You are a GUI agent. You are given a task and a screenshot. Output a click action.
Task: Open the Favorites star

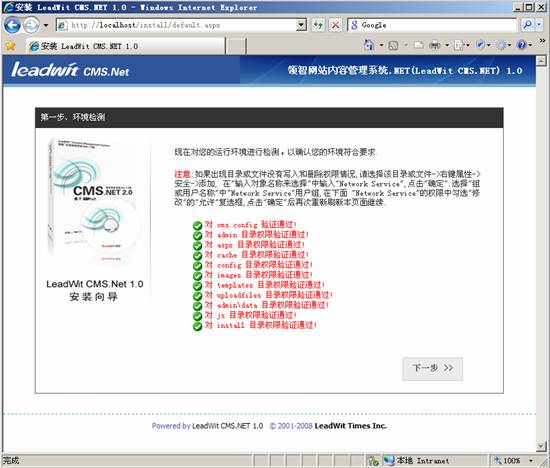11,46
